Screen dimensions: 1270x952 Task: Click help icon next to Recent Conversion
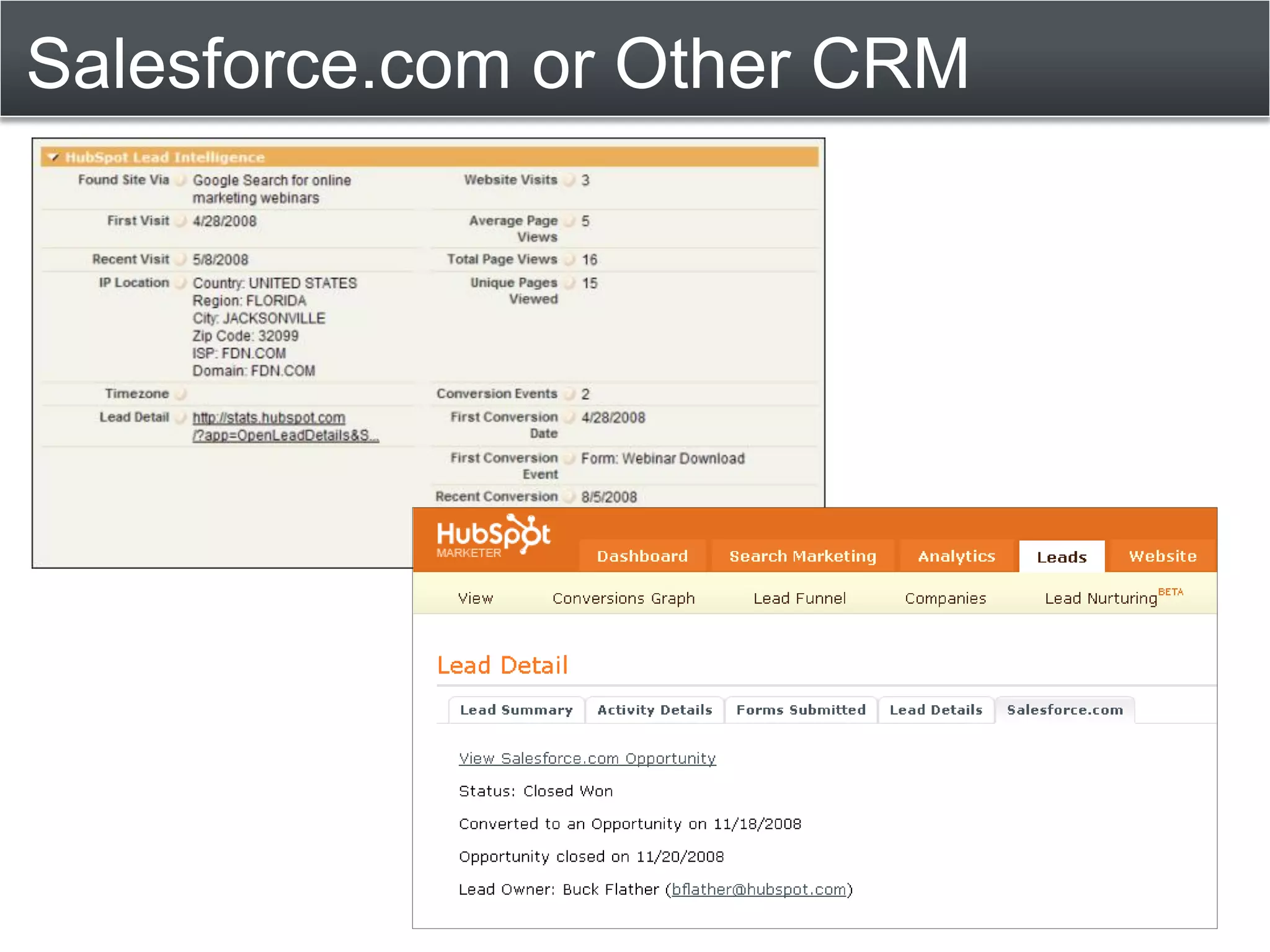pos(569,496)
